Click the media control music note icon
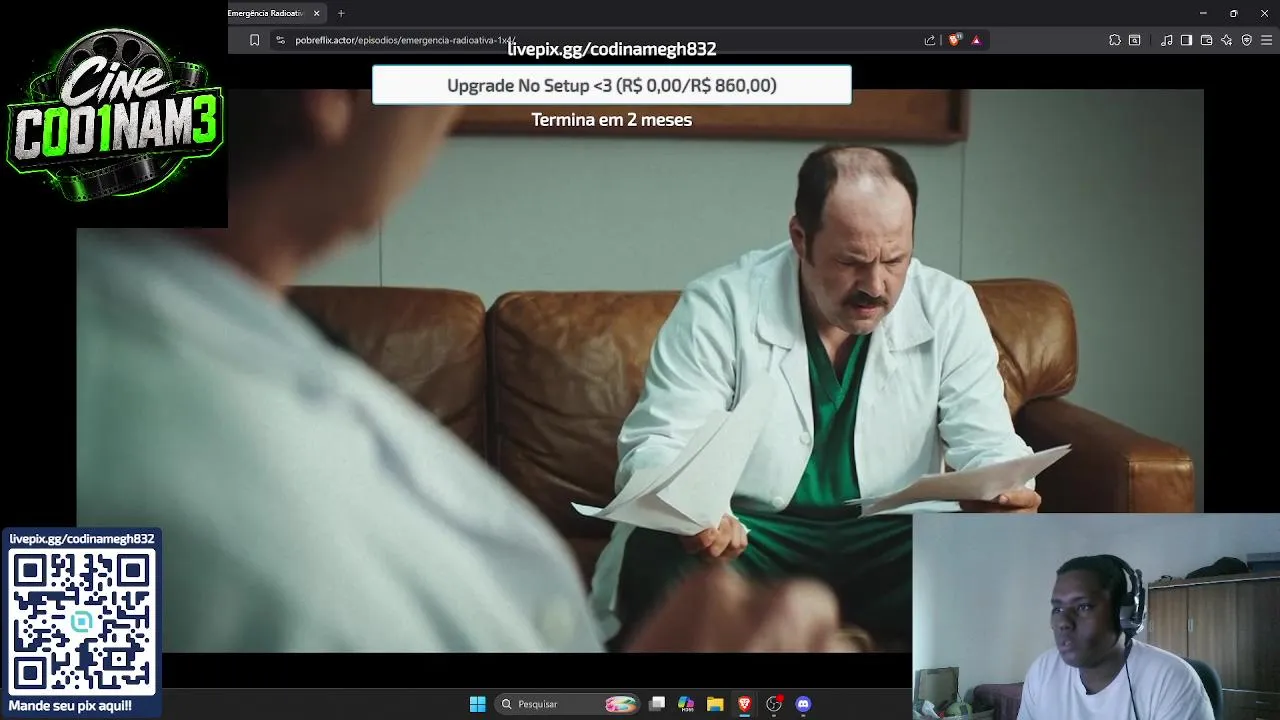The height and width of the screenshot is (720, 1280). coord(1167,40)
